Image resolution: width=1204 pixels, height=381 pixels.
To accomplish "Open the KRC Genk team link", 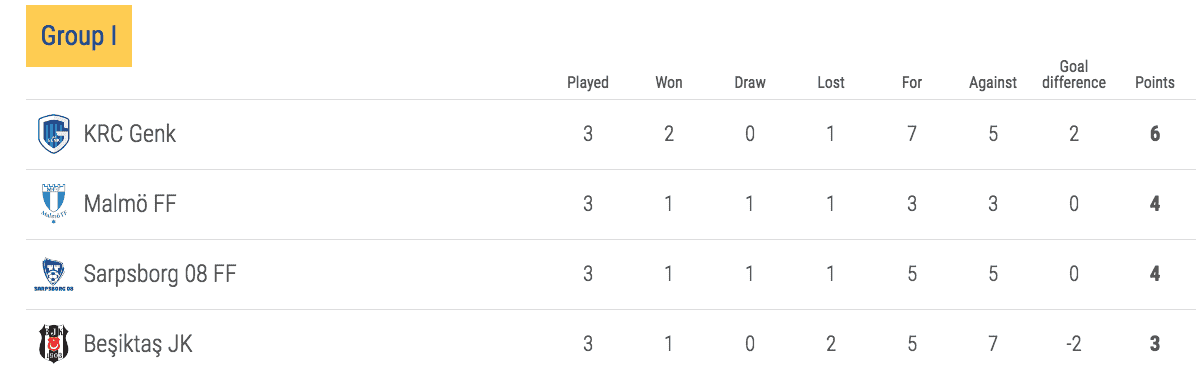I will point(130,134).
